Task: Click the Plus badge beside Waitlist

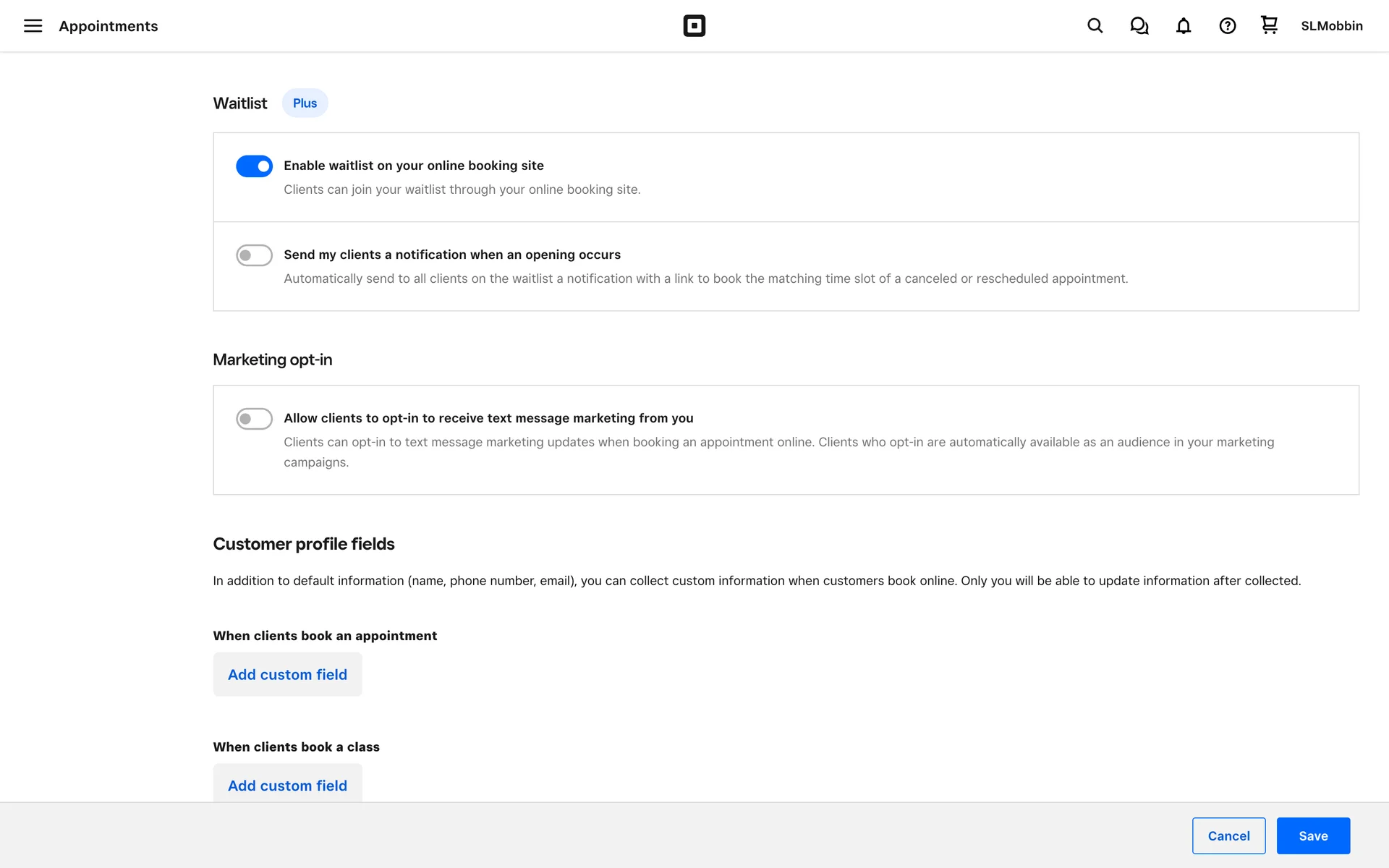Action: click(305, 103)
